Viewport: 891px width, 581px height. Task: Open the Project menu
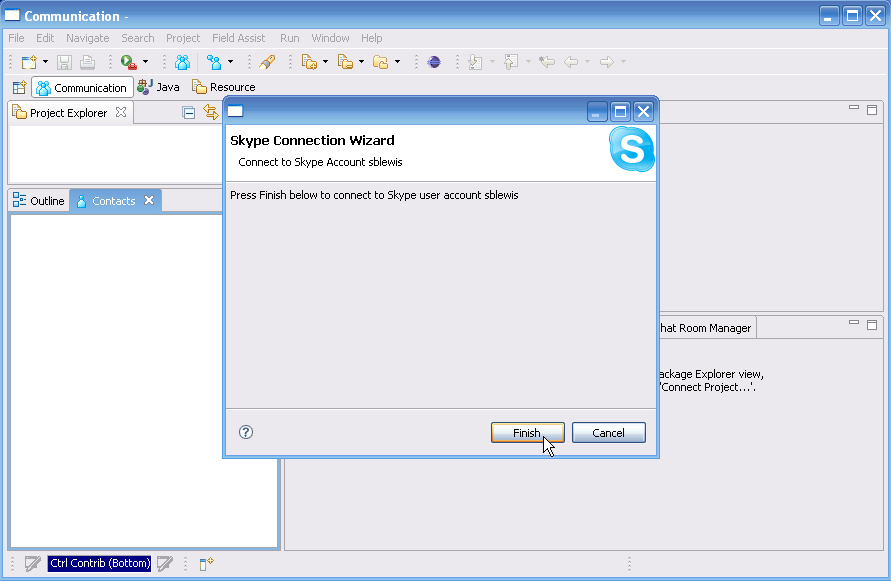pyautogui.click(x=183, y=38)
